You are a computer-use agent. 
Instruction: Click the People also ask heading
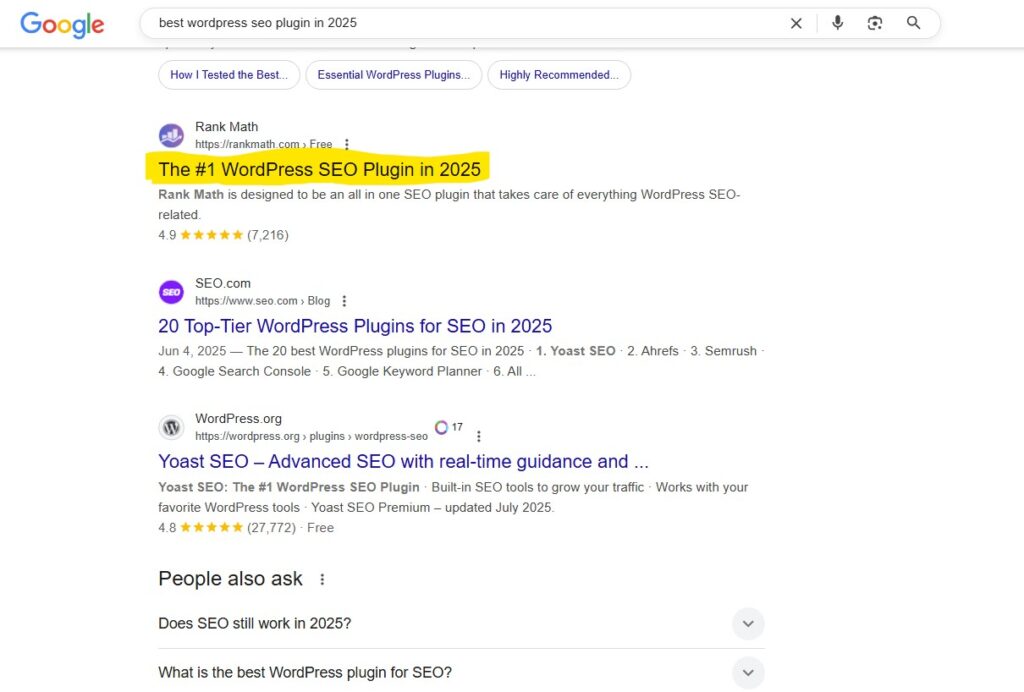click(x=231, y=578)
